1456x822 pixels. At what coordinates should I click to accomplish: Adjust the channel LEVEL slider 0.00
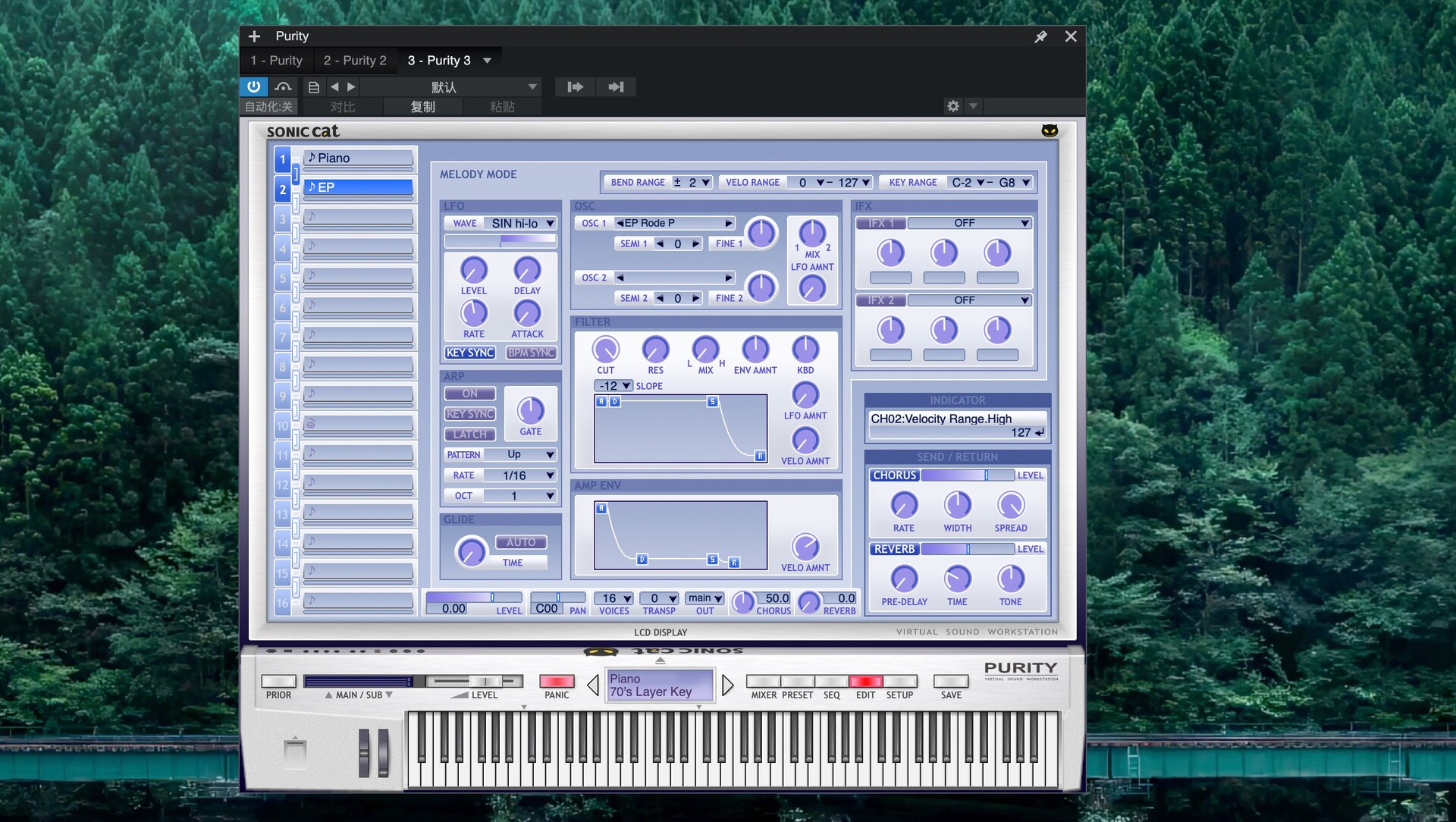[474, 598]
